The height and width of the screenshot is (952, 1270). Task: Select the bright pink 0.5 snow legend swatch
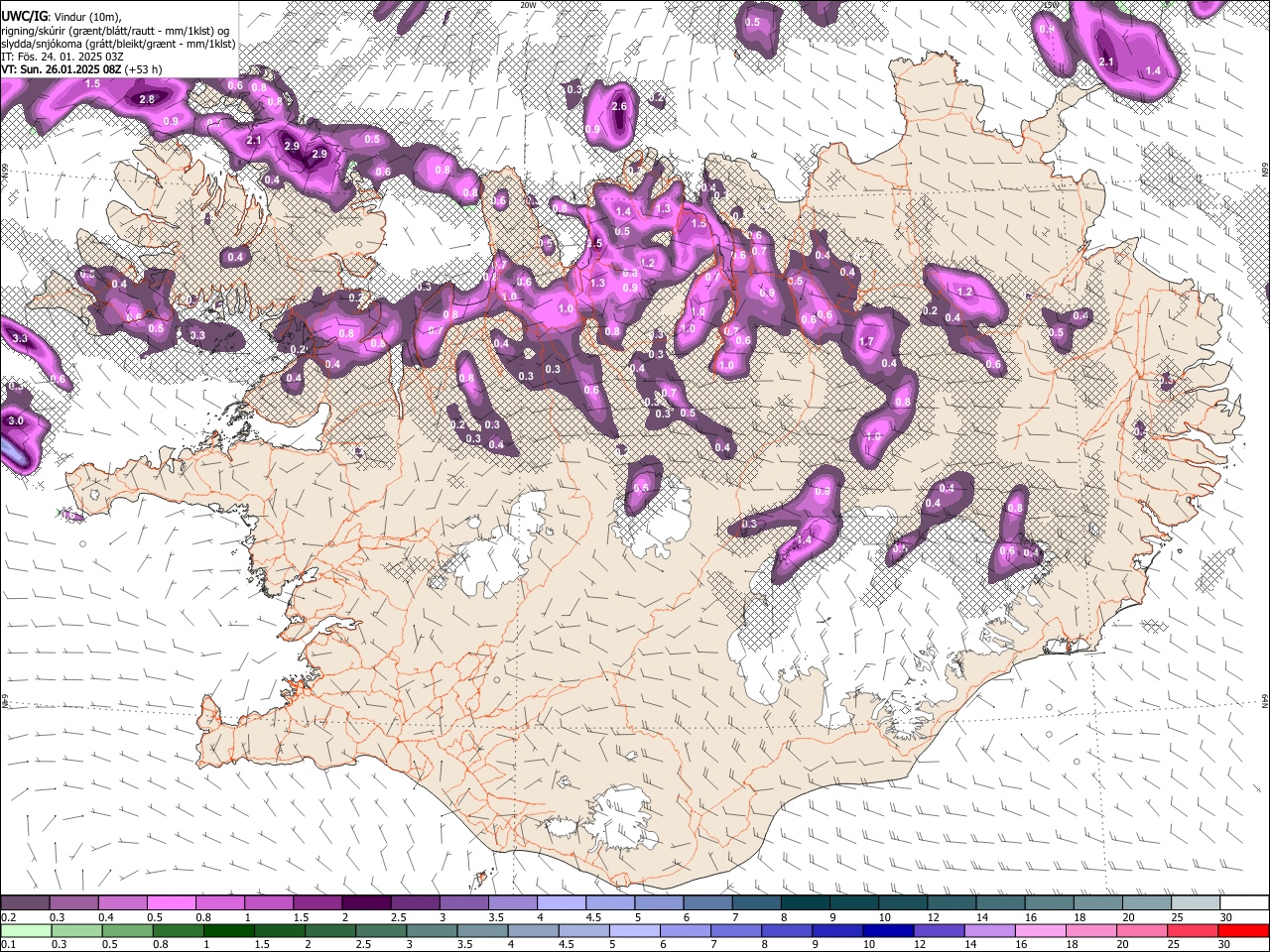coord(172,903)
